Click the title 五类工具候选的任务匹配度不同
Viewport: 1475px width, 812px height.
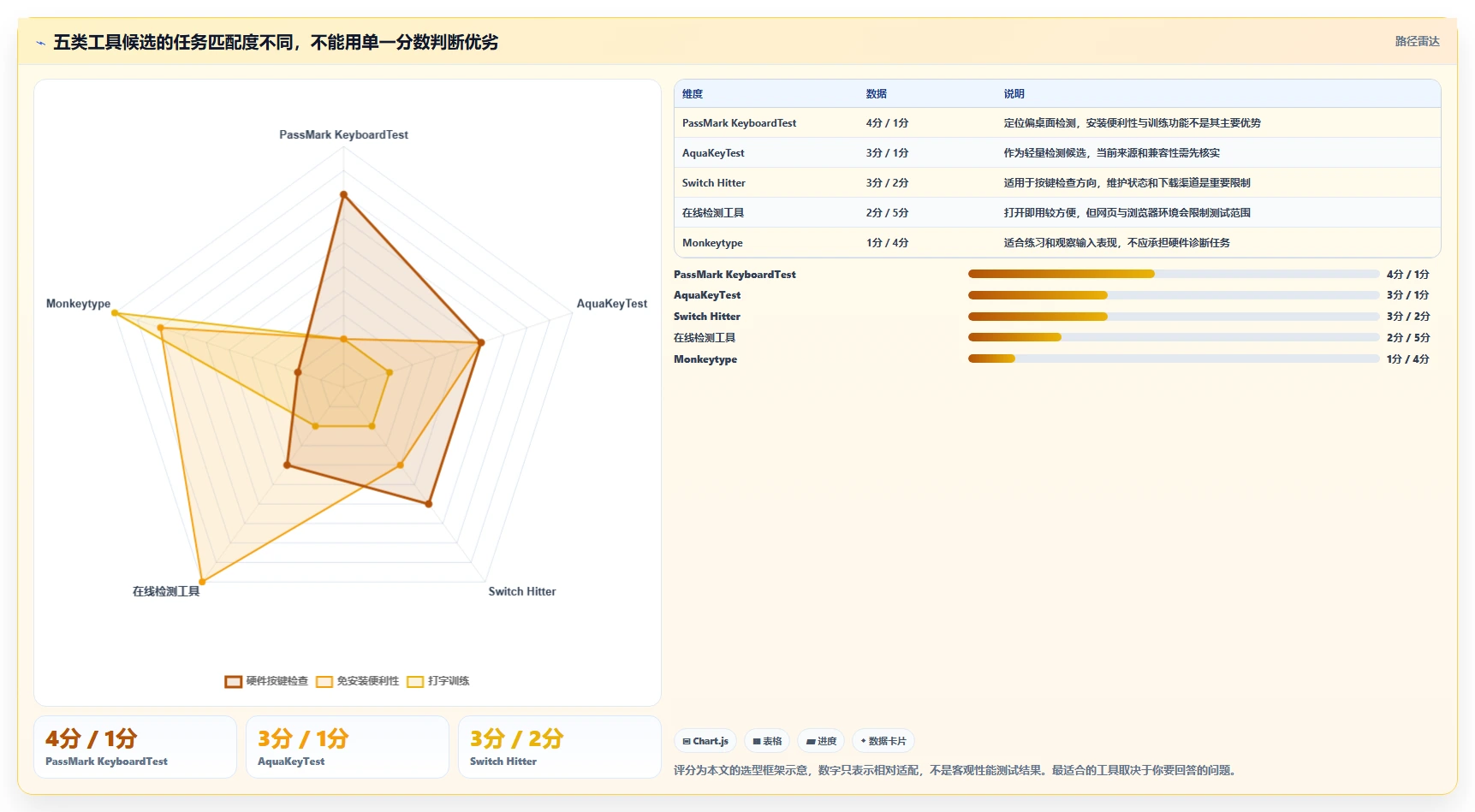click(276, 42)
